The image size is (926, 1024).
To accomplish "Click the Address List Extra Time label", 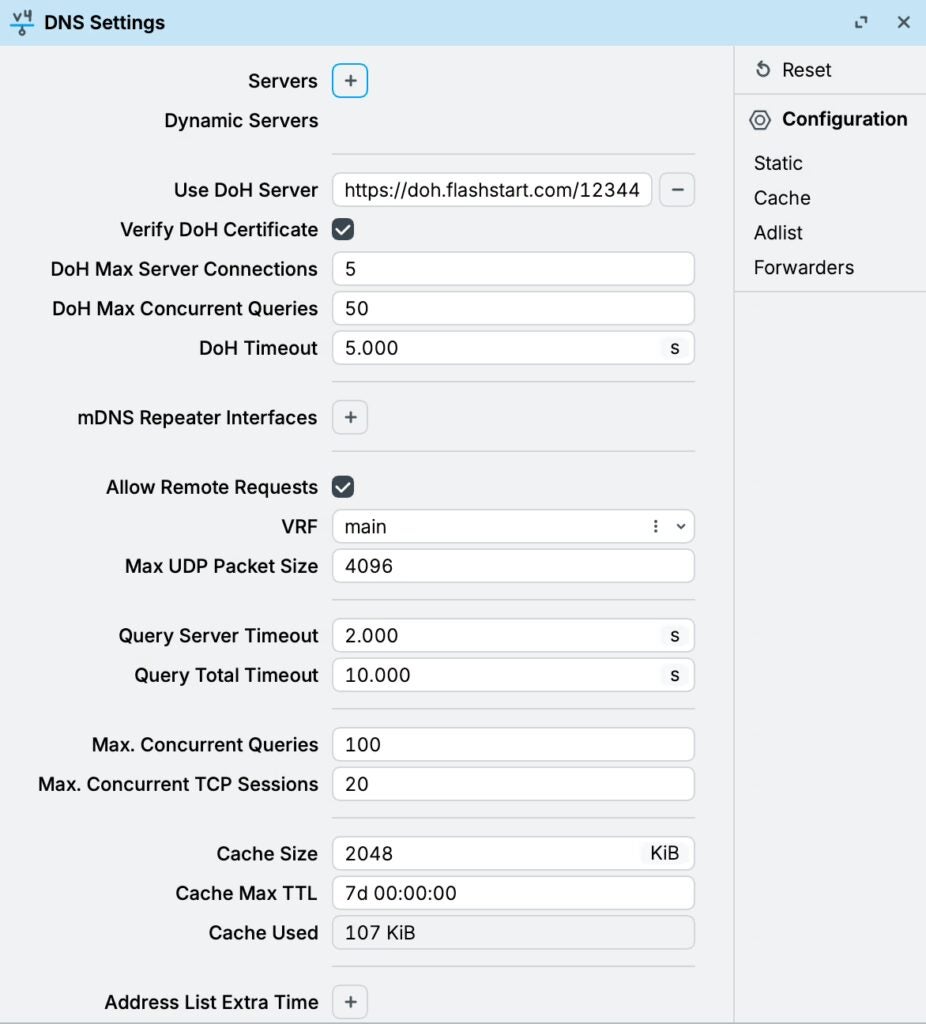I will click(212, 1002).
